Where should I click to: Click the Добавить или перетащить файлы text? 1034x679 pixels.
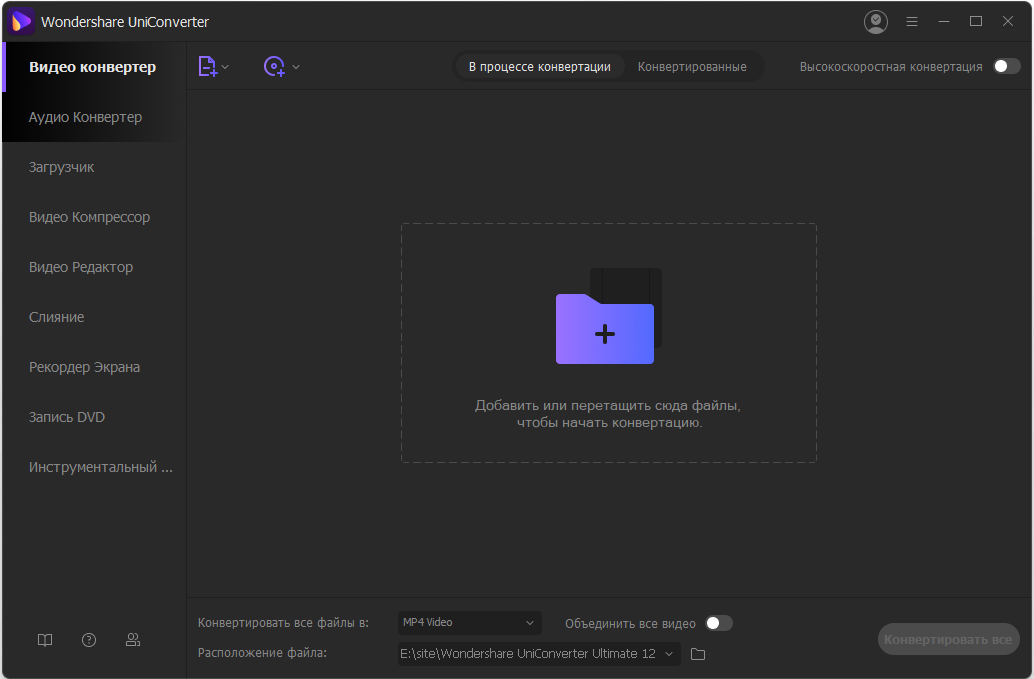coord(608,413)
